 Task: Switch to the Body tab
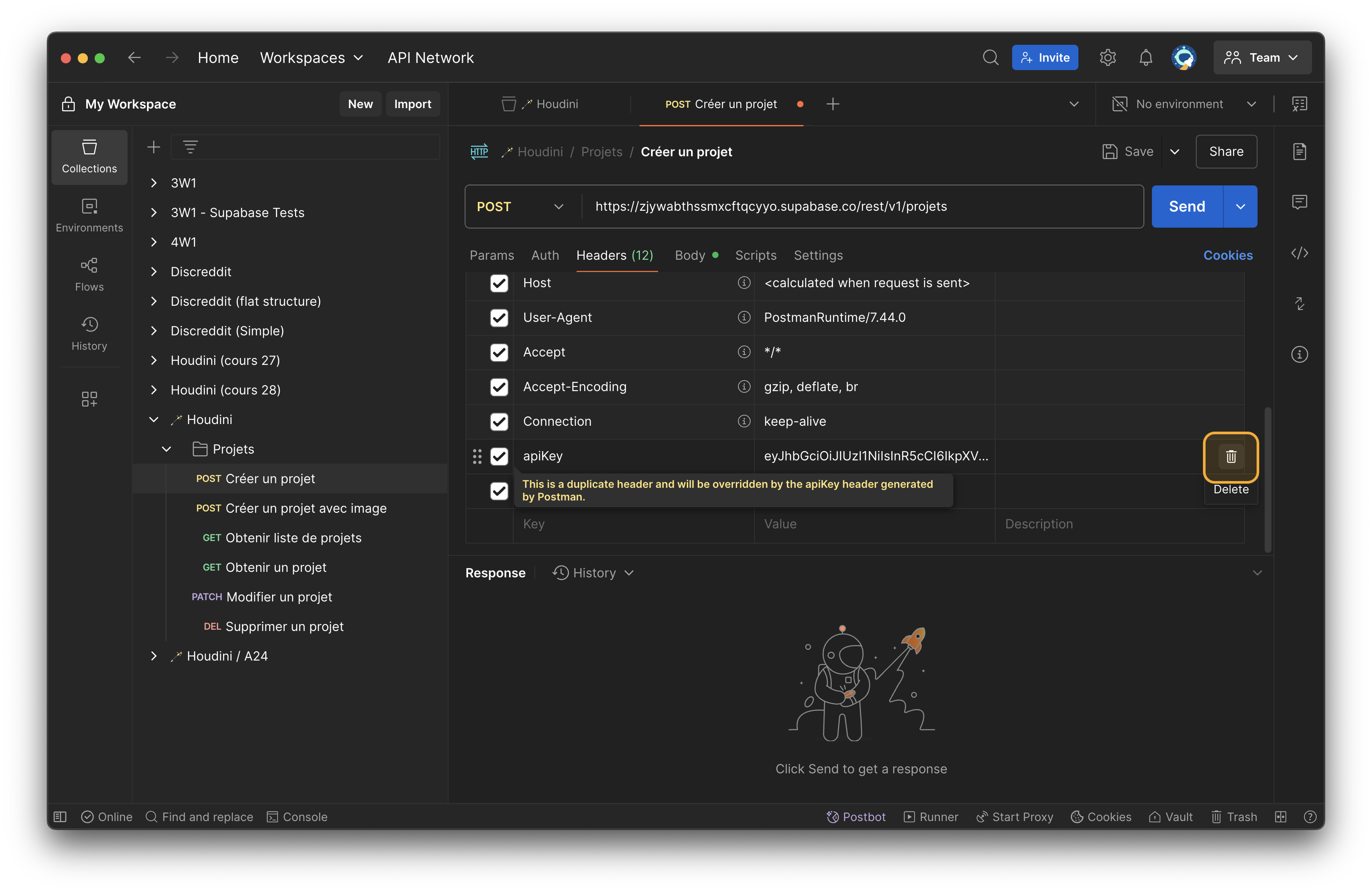(696, 255)
